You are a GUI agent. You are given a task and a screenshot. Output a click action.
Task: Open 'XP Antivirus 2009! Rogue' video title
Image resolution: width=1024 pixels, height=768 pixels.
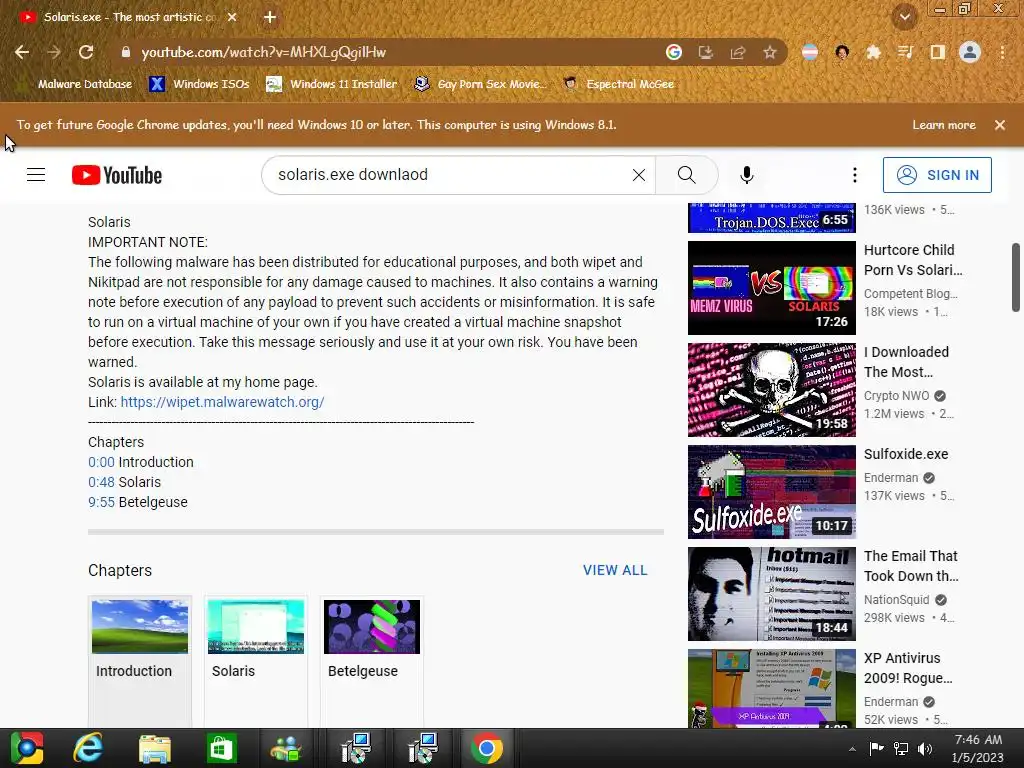click(x=908, y=668)
